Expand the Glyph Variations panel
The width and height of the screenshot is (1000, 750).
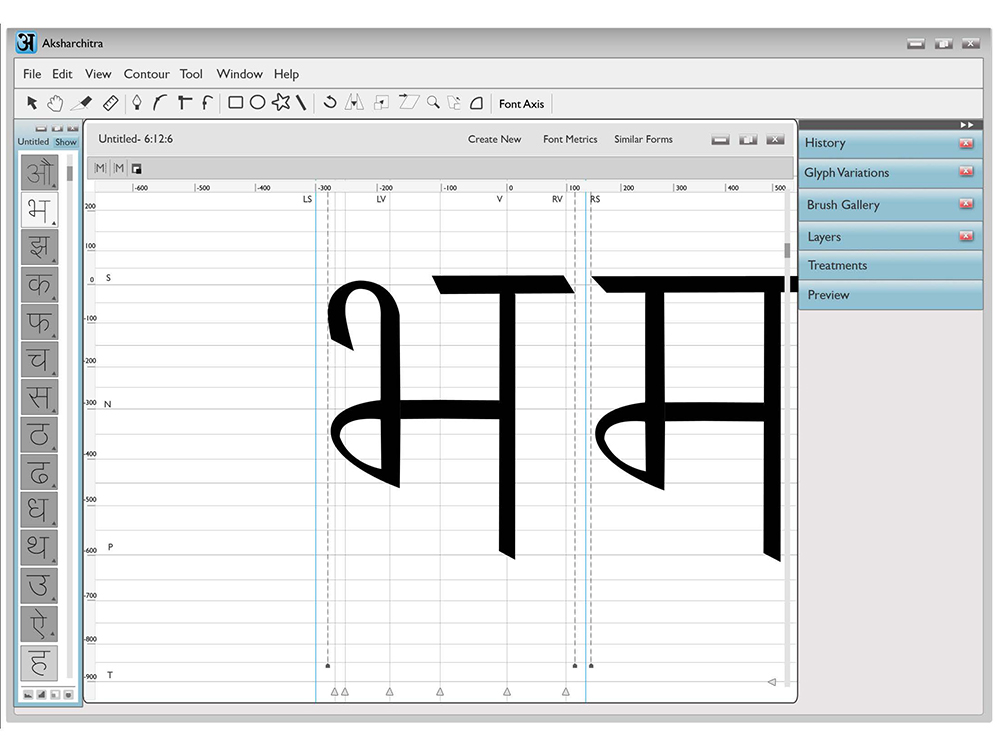(890, 173)
